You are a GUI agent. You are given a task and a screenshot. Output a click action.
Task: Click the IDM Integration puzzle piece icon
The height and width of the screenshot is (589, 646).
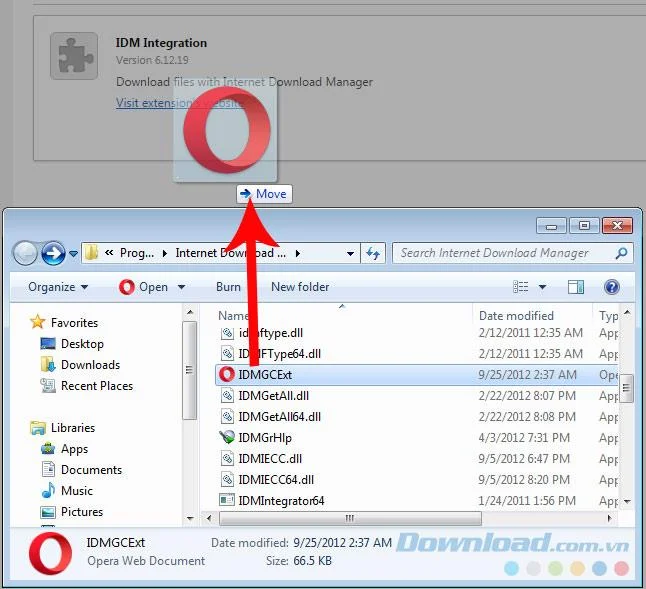click(x=74, y=56)
